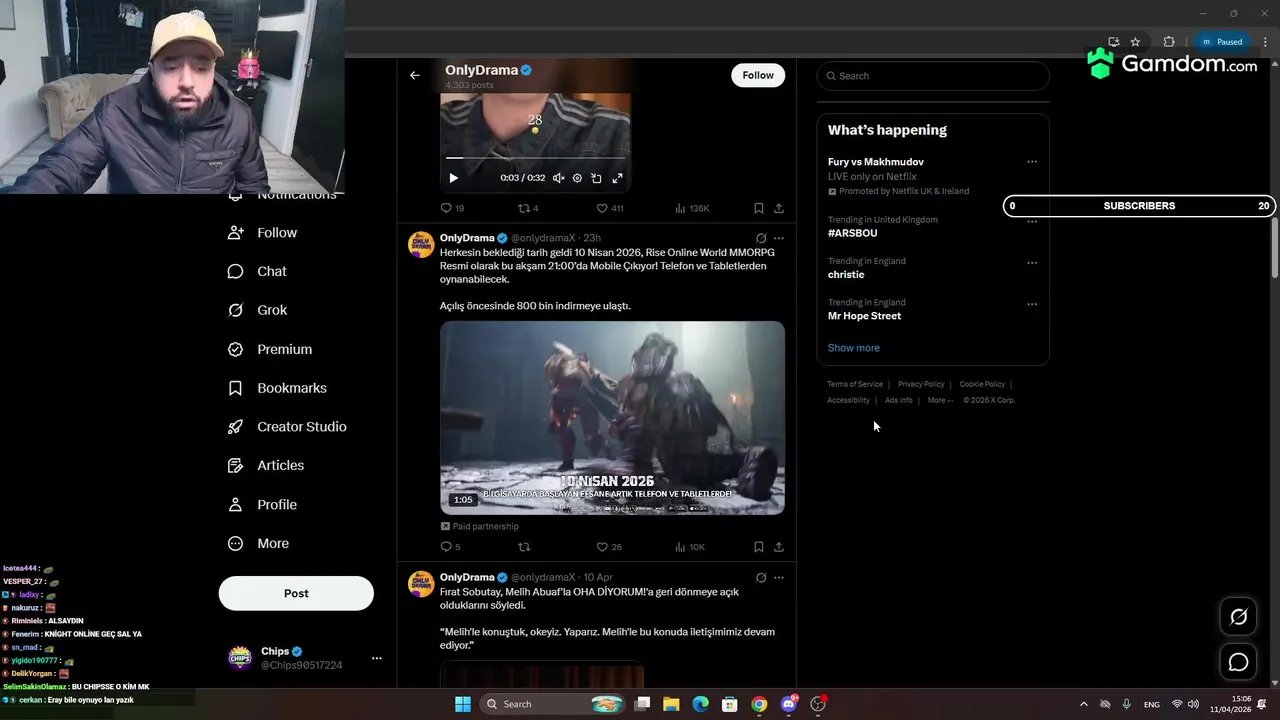Viewport: 1280px width, 720px height.
Task: Bookmark this page with the star icon
Action: (x=1135, y=42)
